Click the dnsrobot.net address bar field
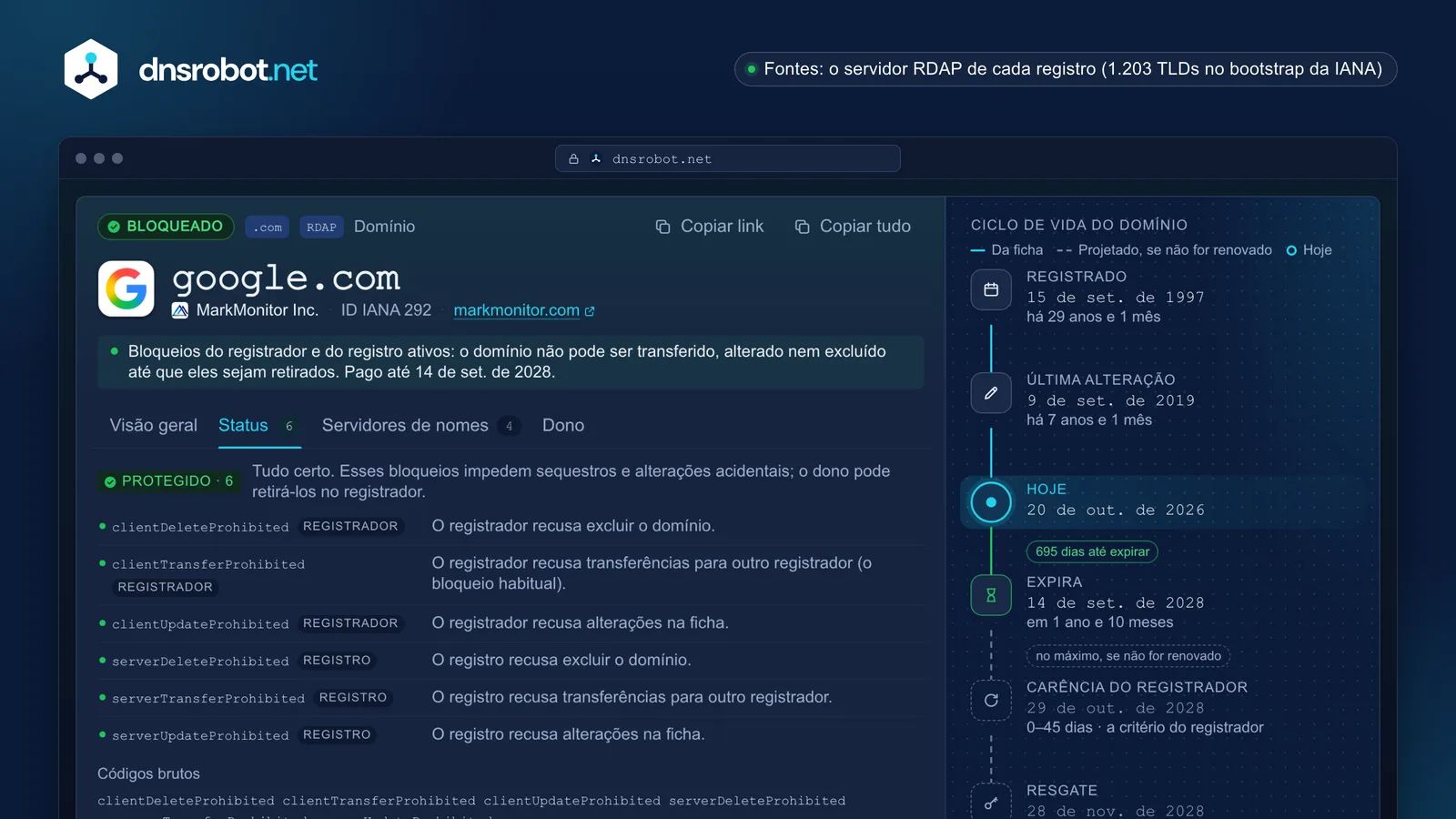 [x=728, y=158]
